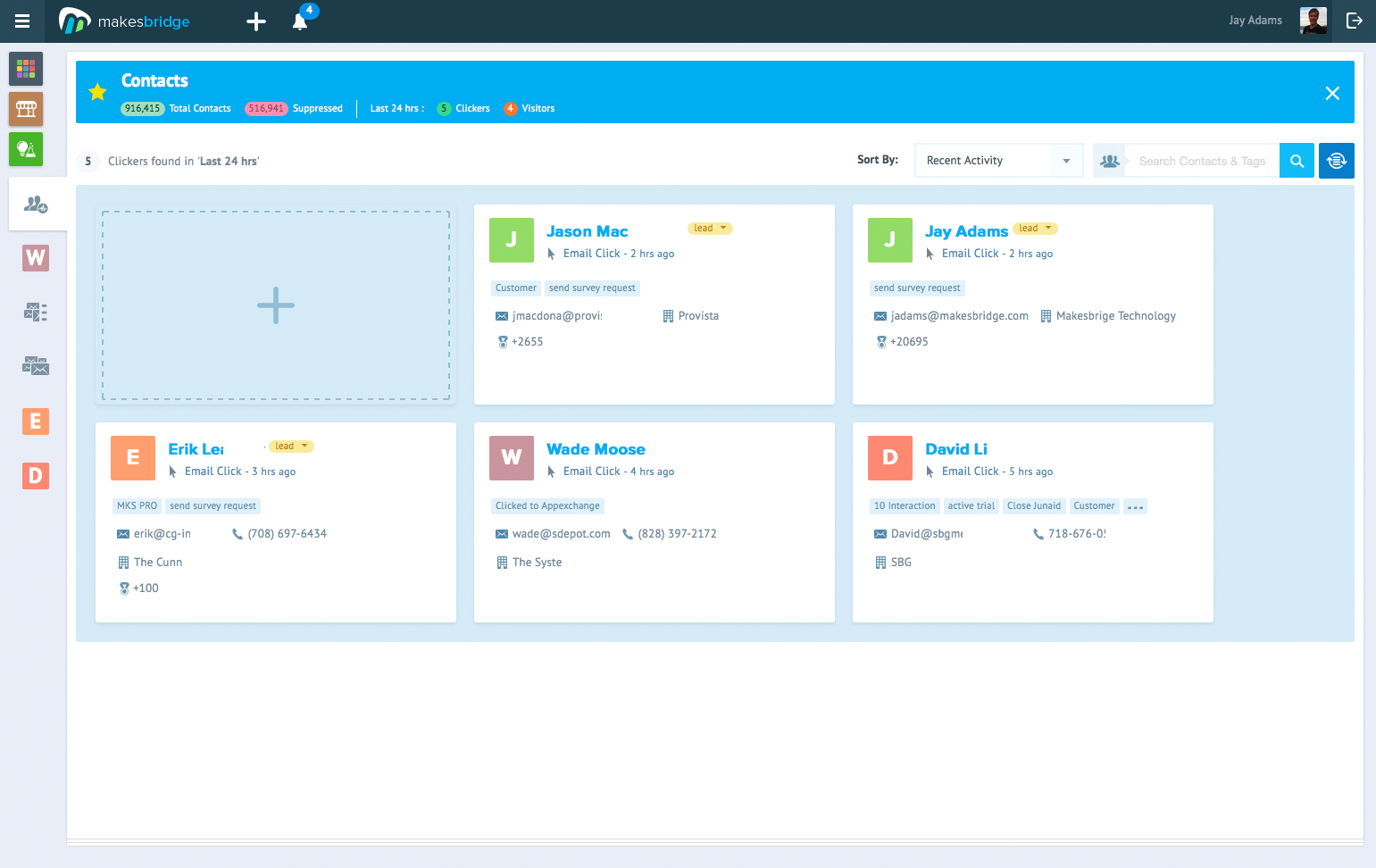This screenshot has height=868, width=1376.
Task: Click the refresh contacts list icon
Action: (x=1336, y=161)
